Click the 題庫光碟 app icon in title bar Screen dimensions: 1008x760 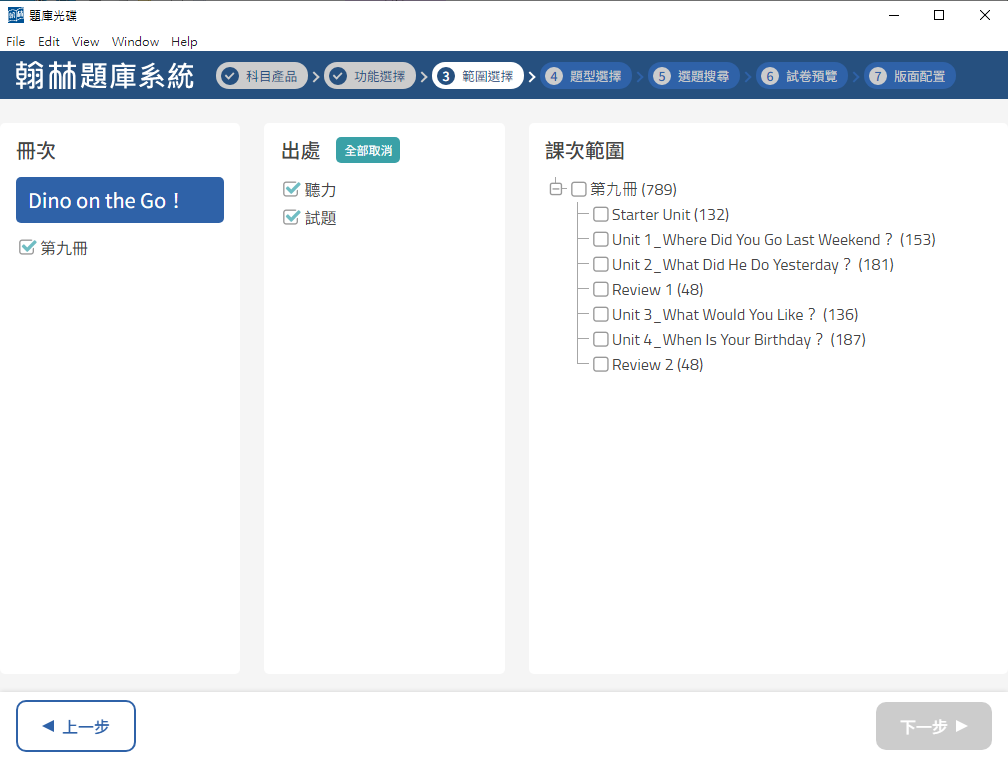[16, 15]
